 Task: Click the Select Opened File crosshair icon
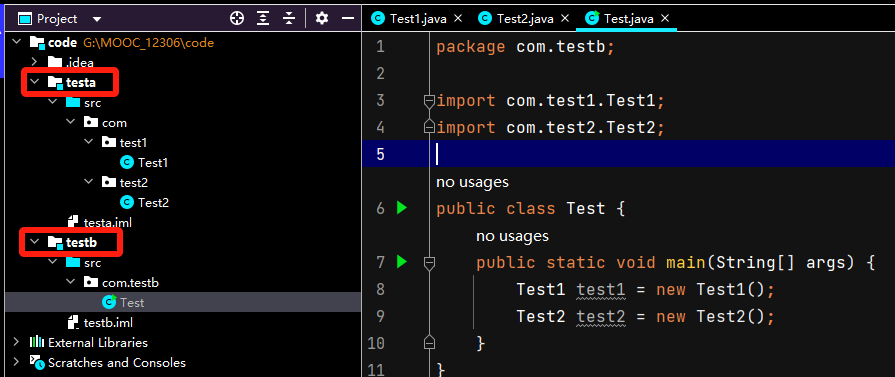[x=237, y=19]
